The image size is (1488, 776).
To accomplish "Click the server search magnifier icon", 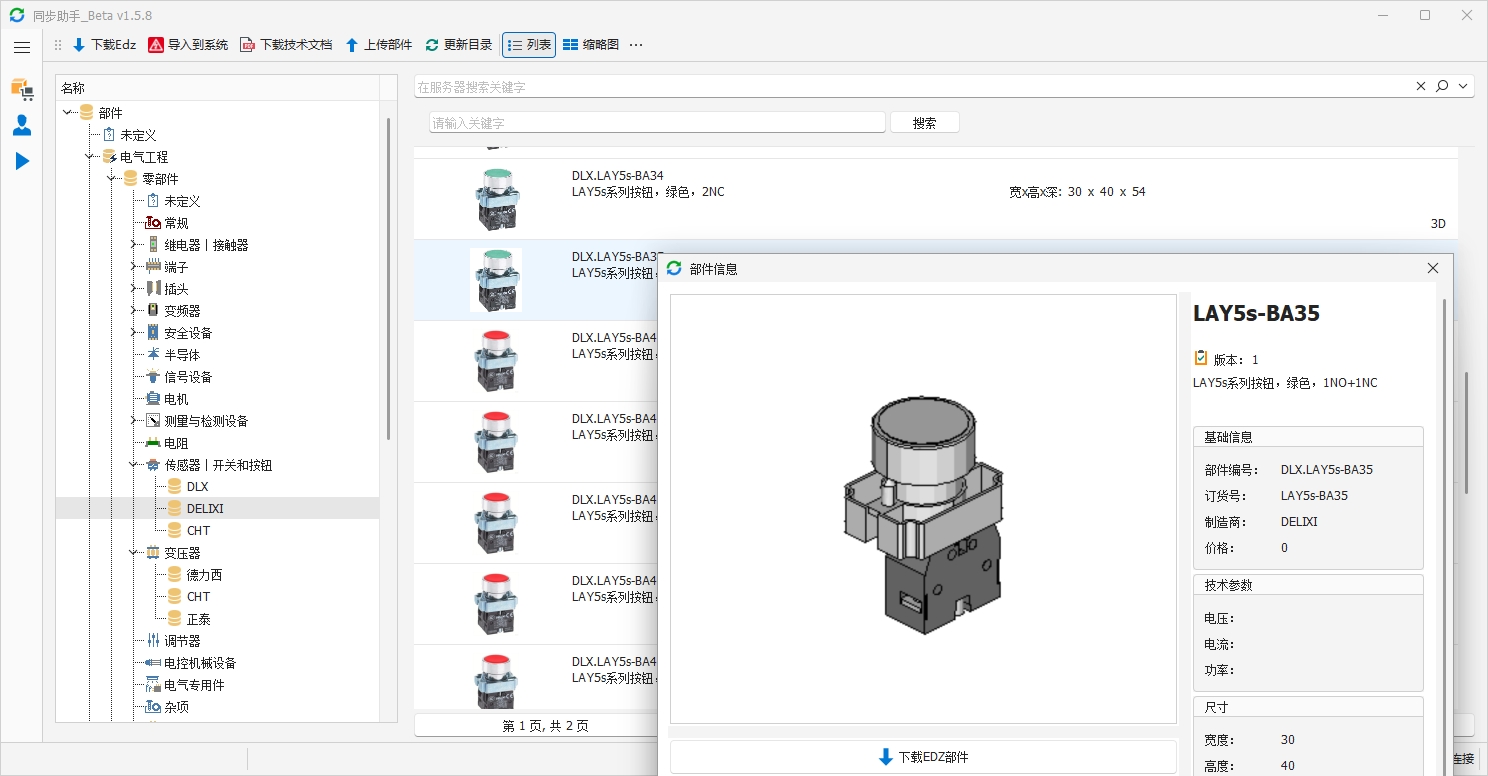I will click(1442, 87).
